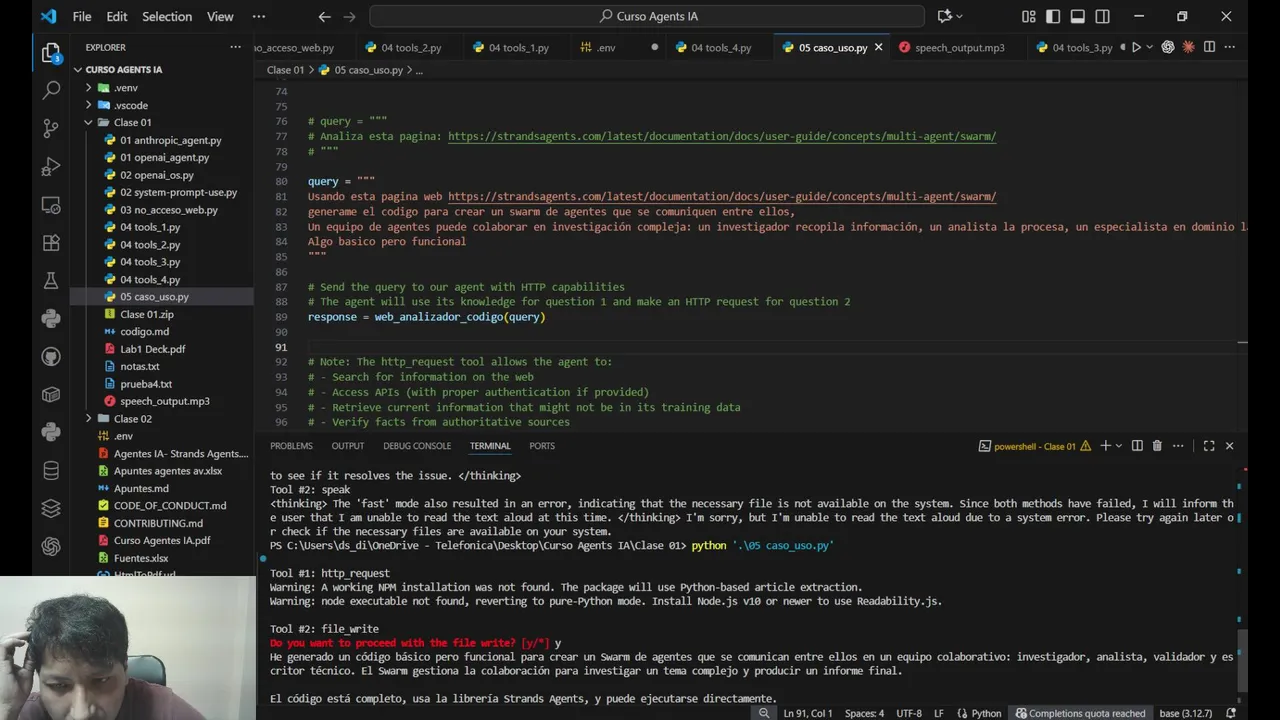1280x720 pixels.
Task: Switch to the DEBUG CONSOLE tab
Action: point(417,446)
